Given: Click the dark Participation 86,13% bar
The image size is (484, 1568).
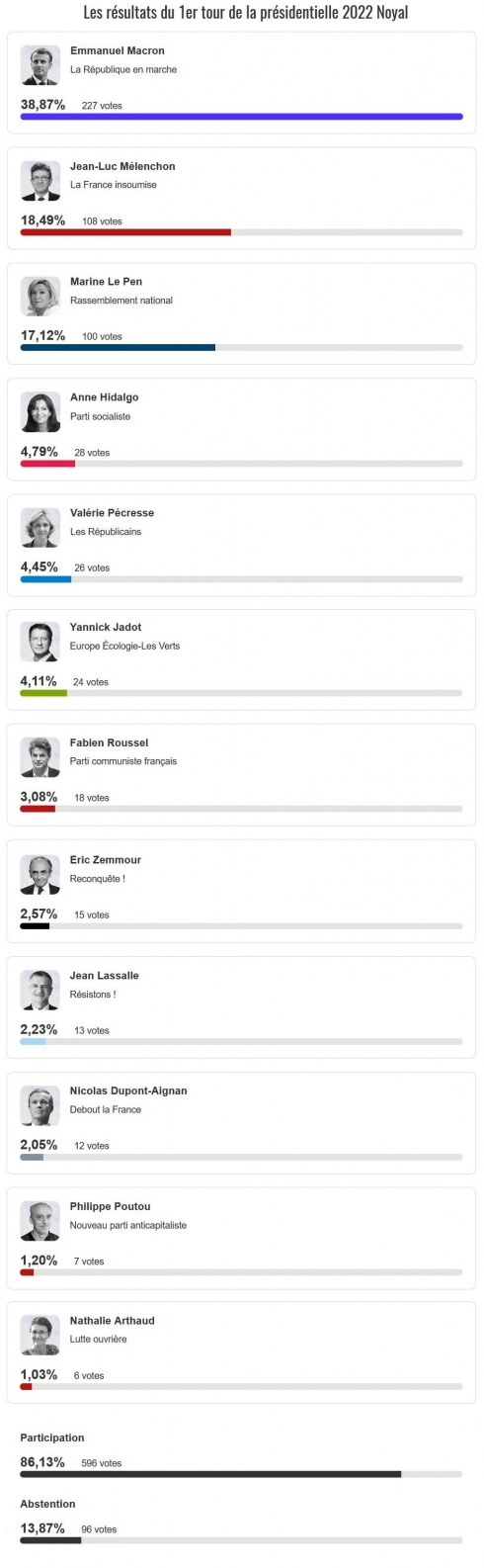Looking at the screenshot, I should click(x=242, y=1474).
